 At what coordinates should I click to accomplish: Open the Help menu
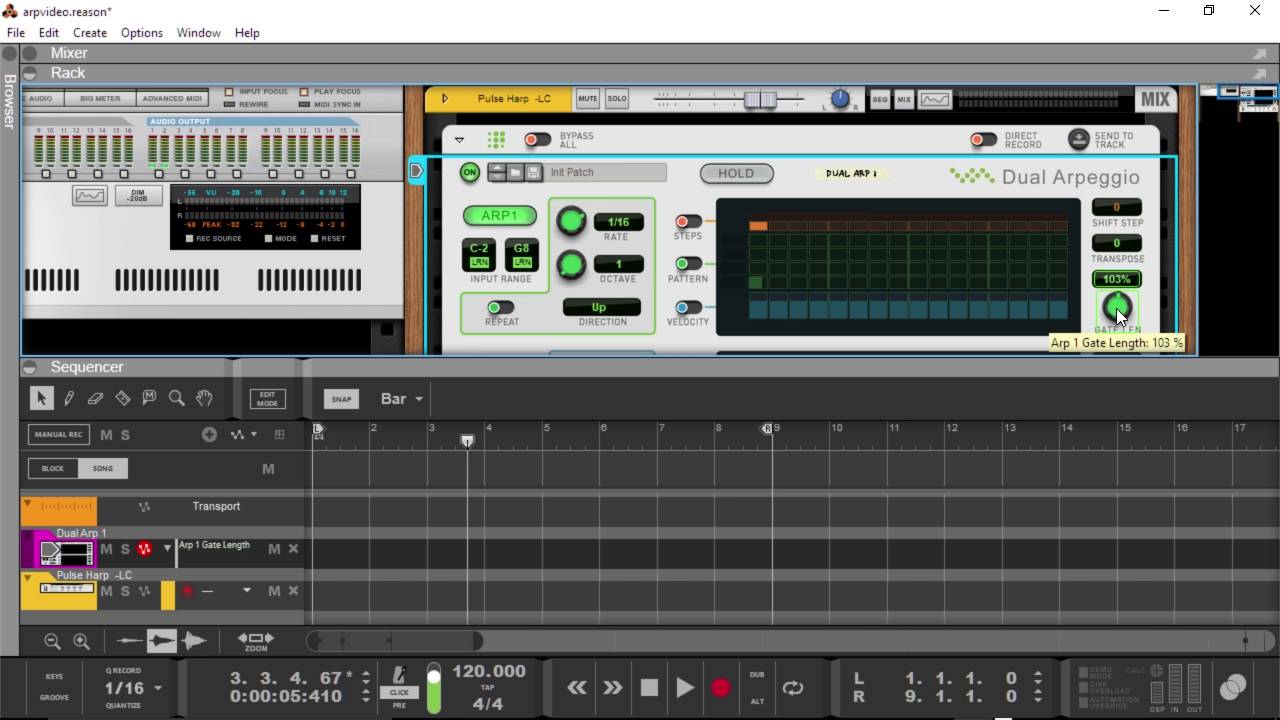pos(247,33)
